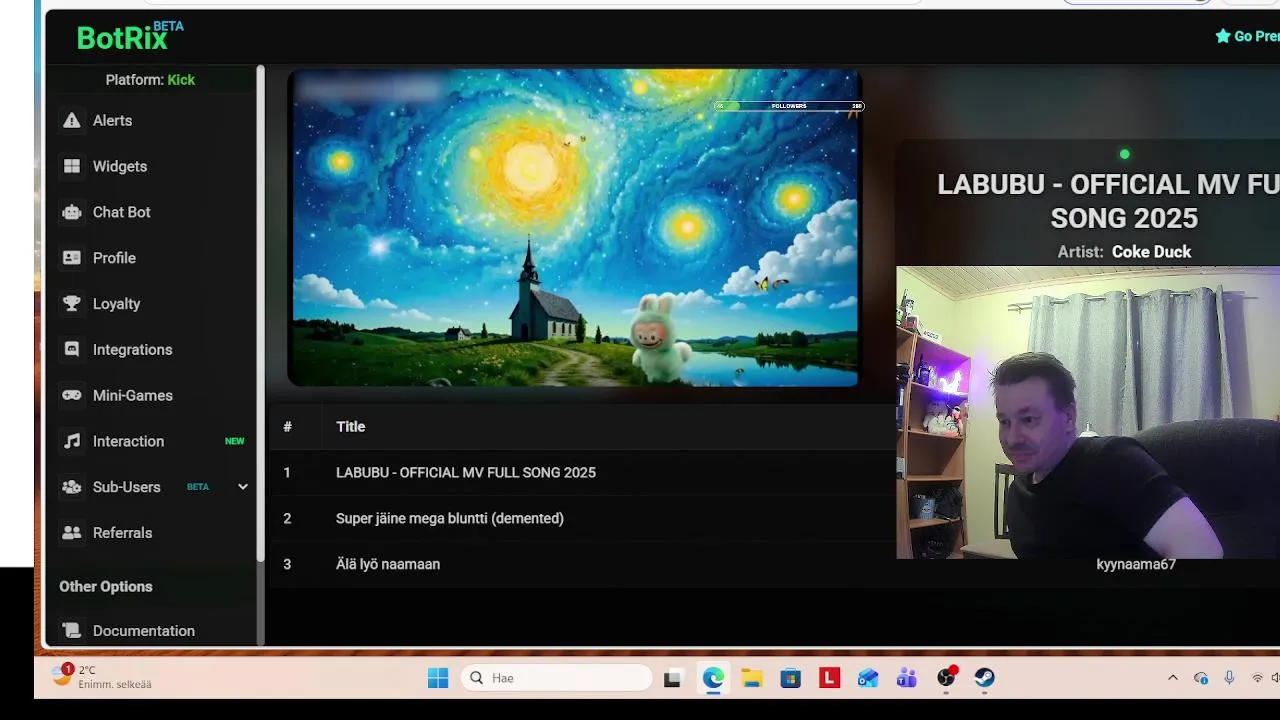The image size is (1280, 720).
Task: Click the Go Premium button
Action: 1247,36
